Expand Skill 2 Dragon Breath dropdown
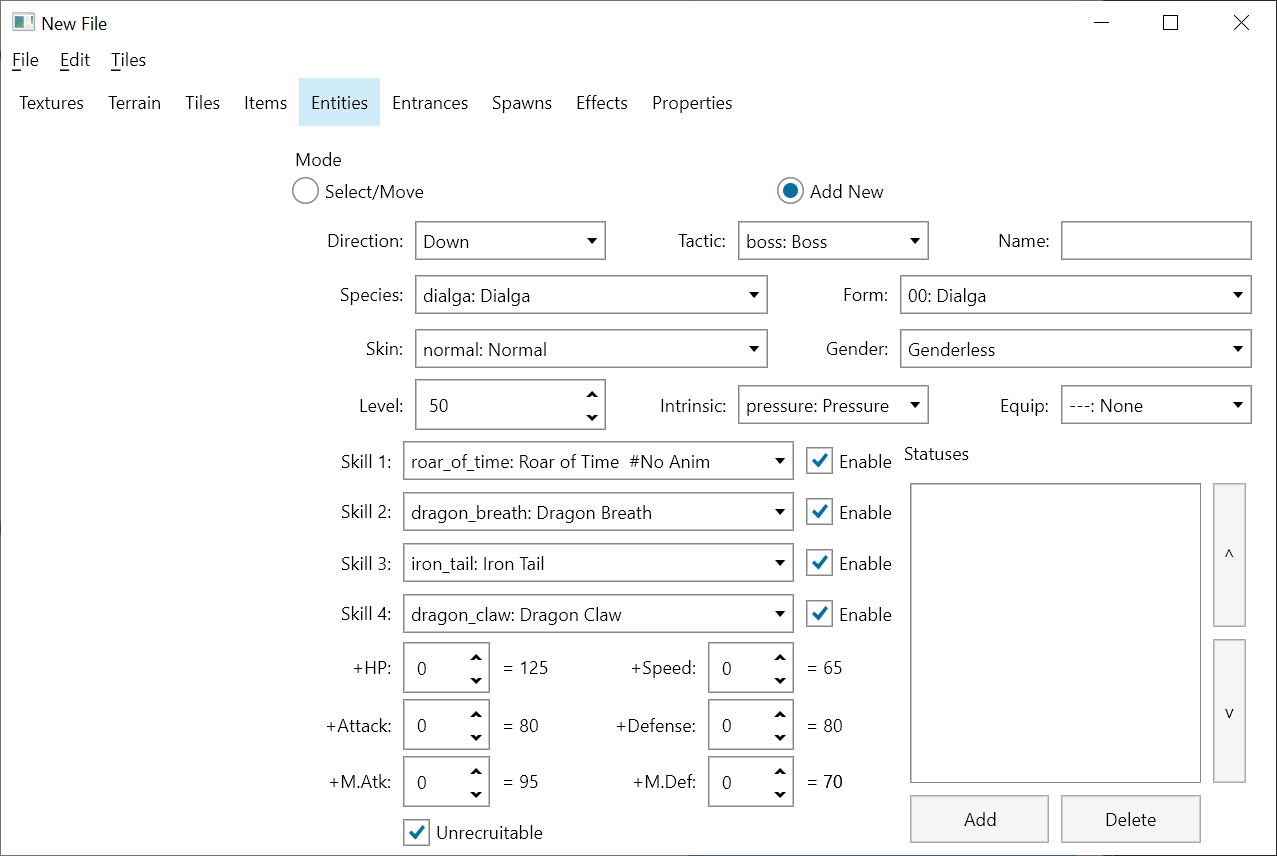 pos(598,512)
